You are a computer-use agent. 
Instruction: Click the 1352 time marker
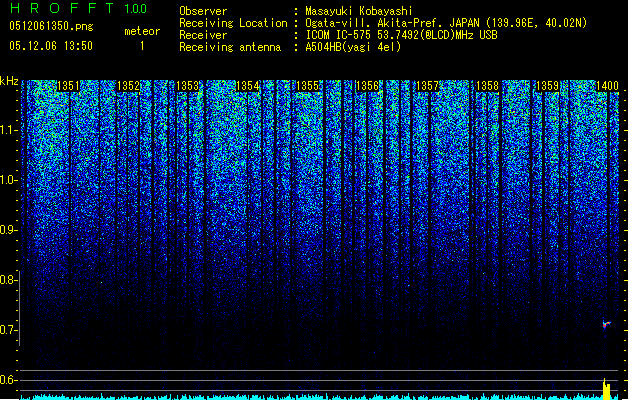click(x=128, y=86)
